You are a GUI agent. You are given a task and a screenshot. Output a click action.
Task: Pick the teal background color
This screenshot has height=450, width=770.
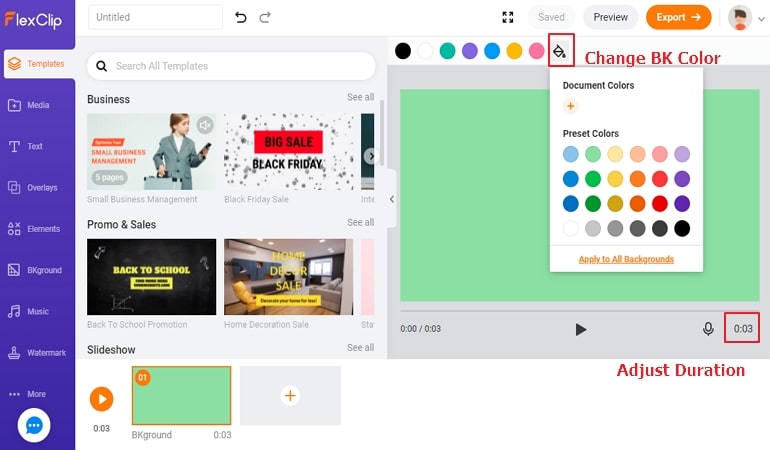click(x=447, y=51)
